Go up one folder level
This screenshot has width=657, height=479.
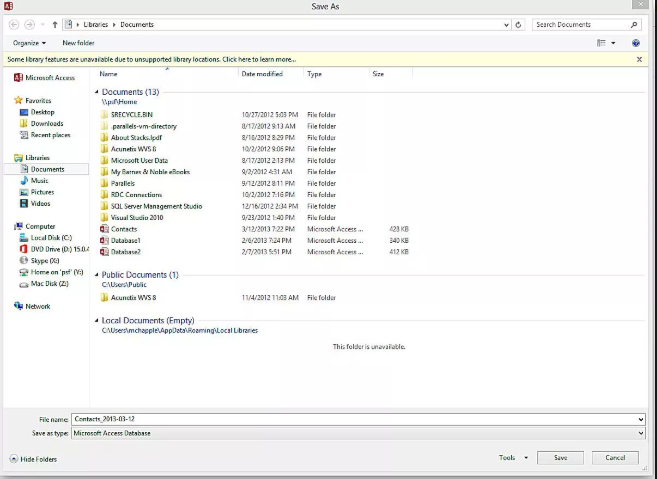(55, 25)
